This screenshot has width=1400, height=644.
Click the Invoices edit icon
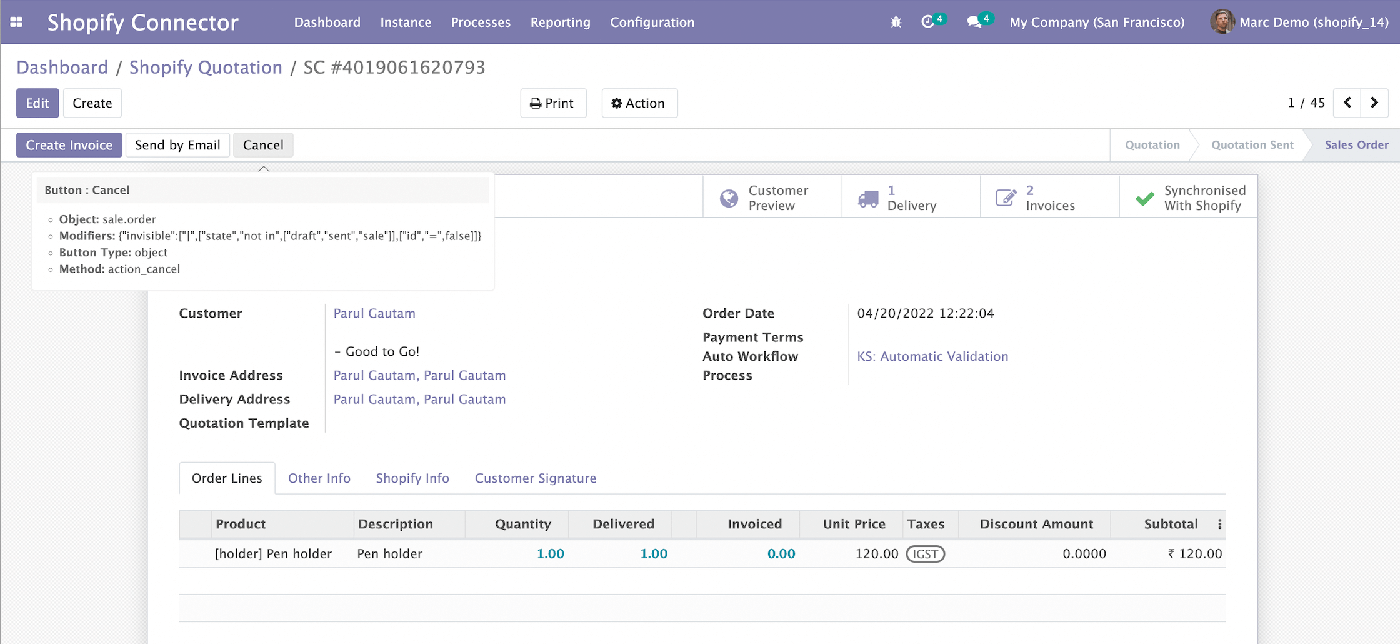[1006, 198]
